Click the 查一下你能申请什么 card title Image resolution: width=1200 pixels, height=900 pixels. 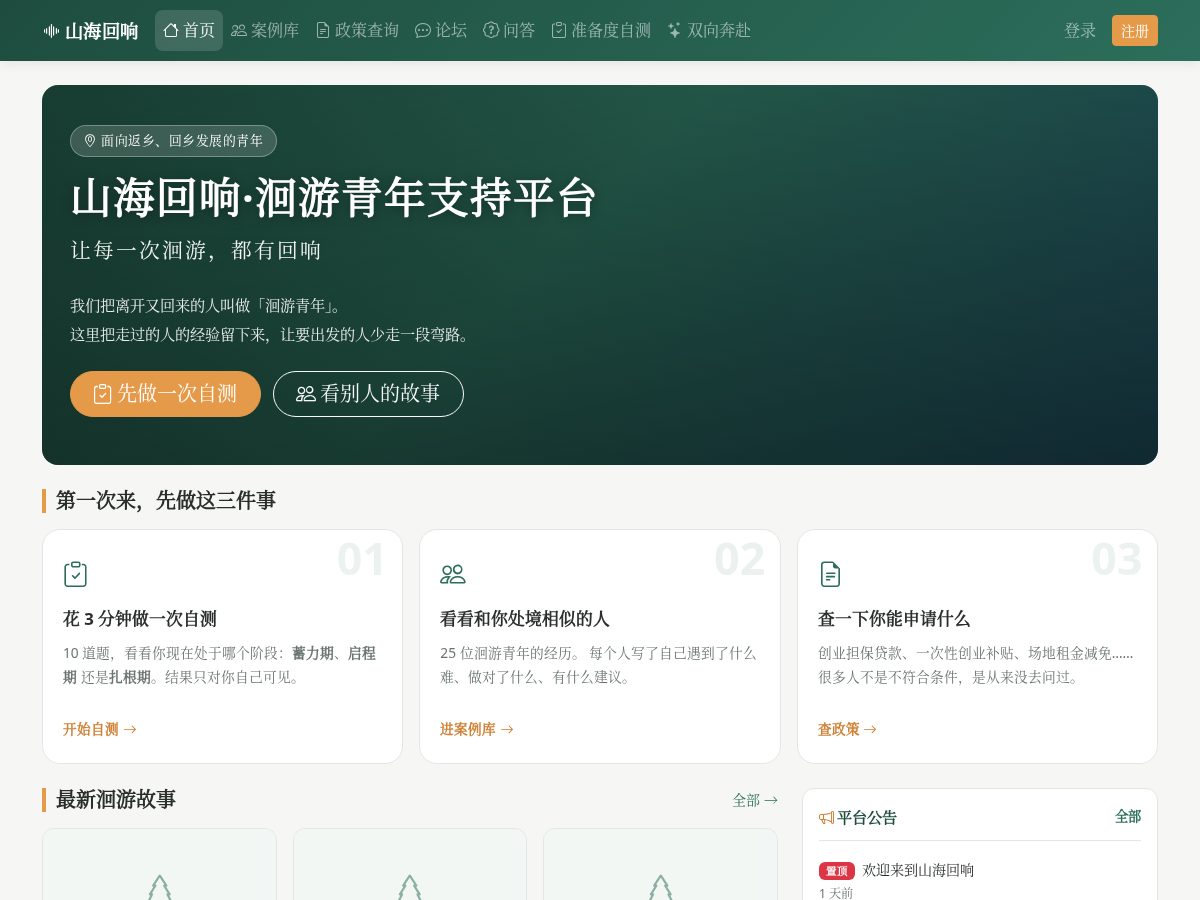(894, 619)
